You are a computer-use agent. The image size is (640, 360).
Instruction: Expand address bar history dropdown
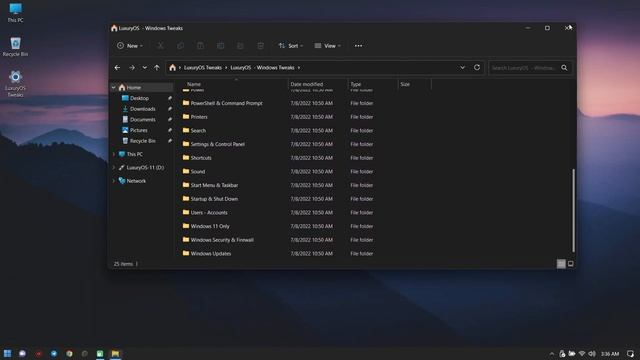462,67
